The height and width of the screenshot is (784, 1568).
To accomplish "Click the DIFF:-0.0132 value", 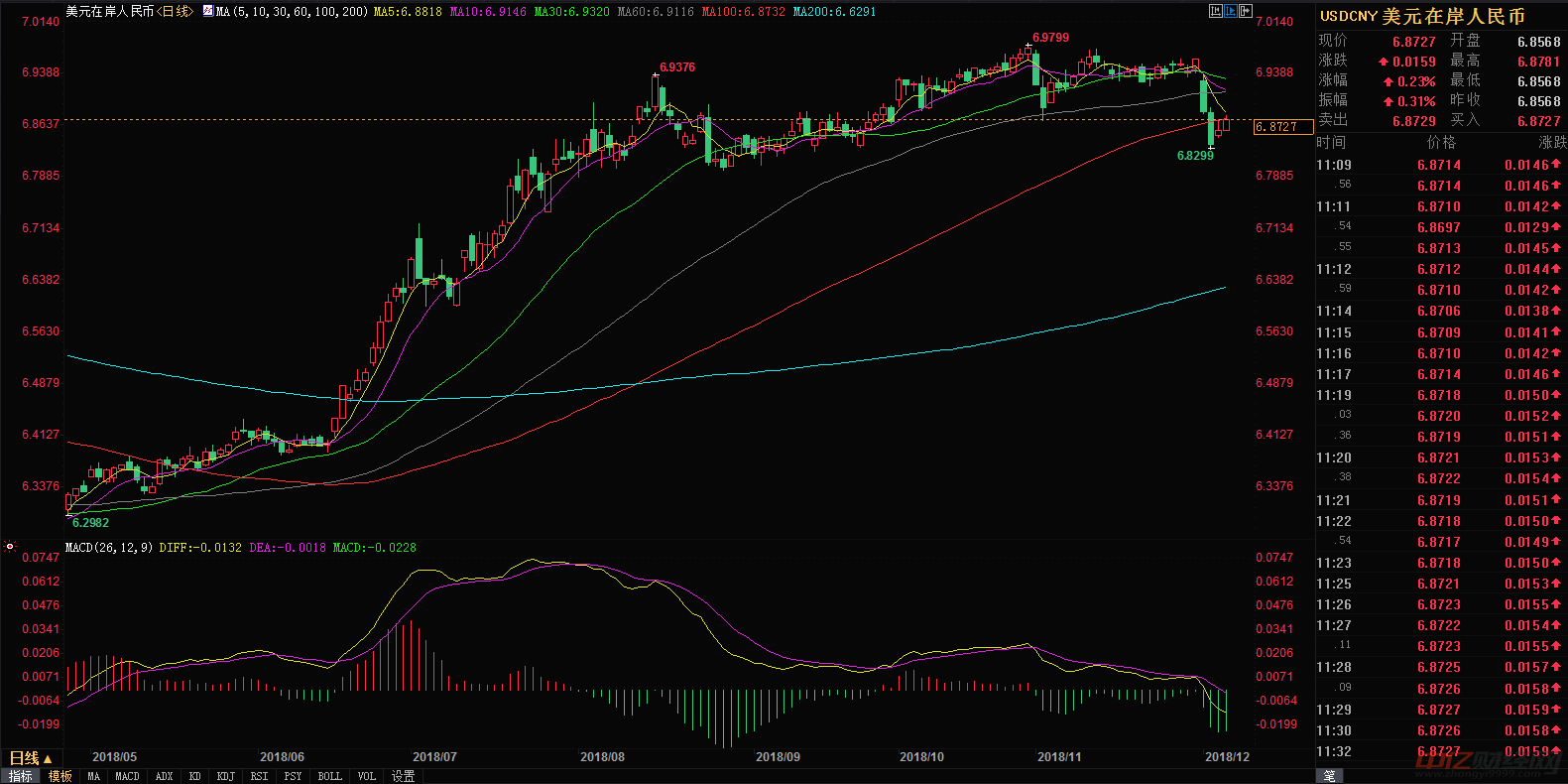I will pyautogui.click(x=200, y=548).
